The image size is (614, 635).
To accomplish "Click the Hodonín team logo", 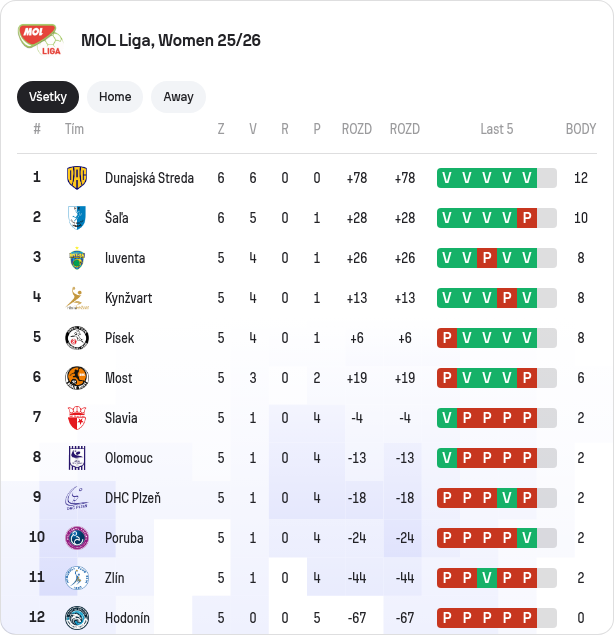I will tap(77, 618).
